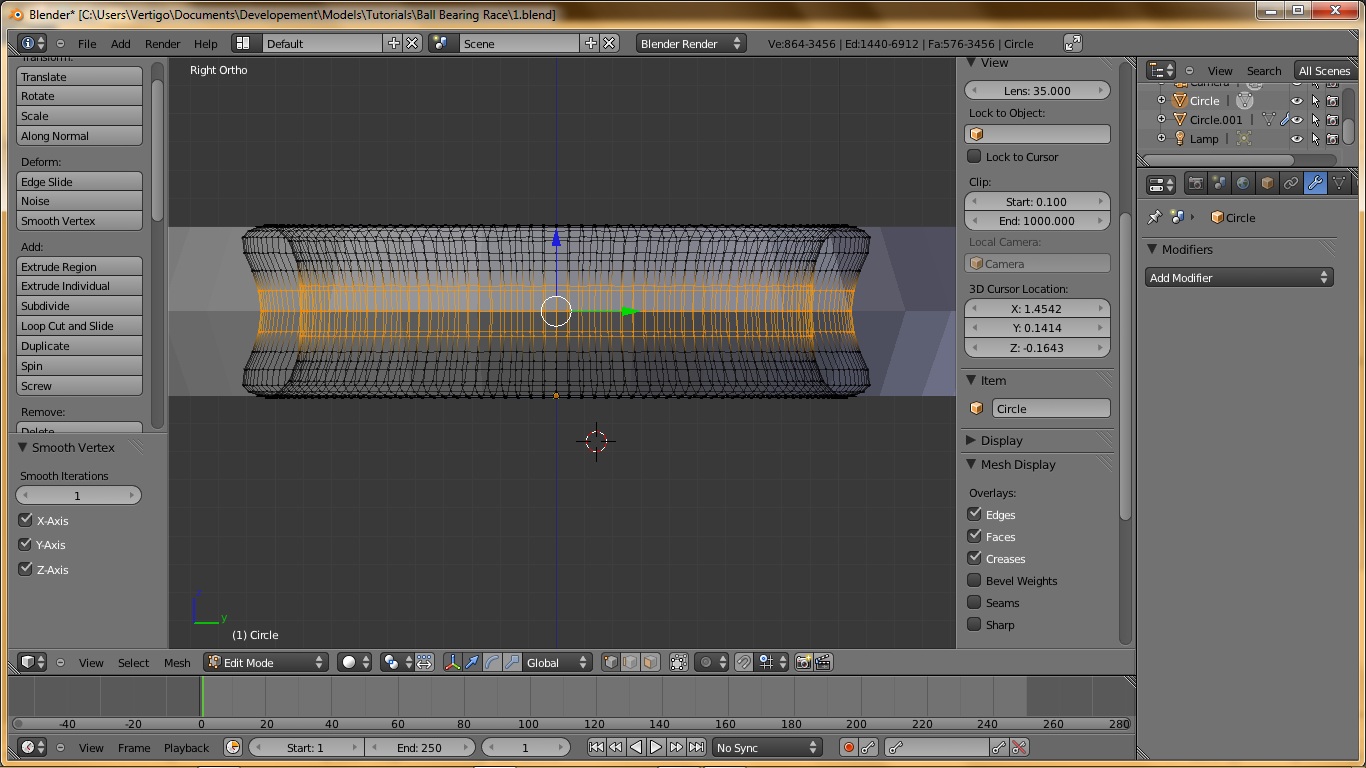Disable the Faces overlay checkbox
This screenshot has height=768, width=1366.
pos(974,536)
